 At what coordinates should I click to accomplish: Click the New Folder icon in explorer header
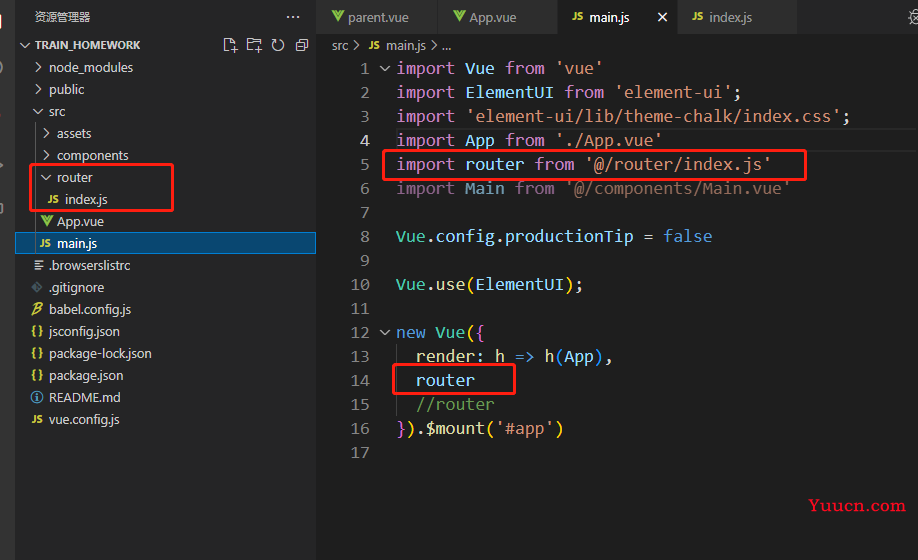254,45
